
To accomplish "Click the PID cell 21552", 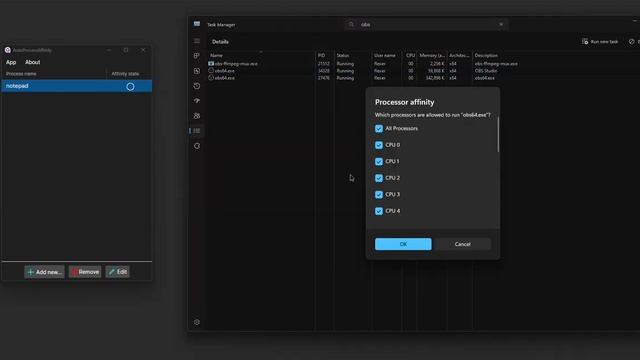I will [324, 64].
